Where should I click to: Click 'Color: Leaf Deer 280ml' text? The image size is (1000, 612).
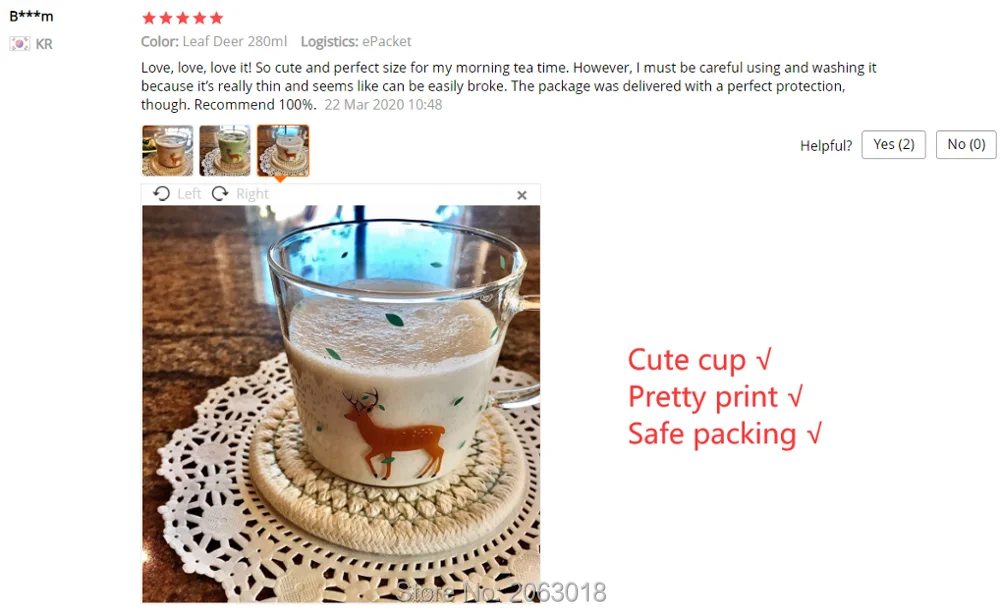pos(214,41)
